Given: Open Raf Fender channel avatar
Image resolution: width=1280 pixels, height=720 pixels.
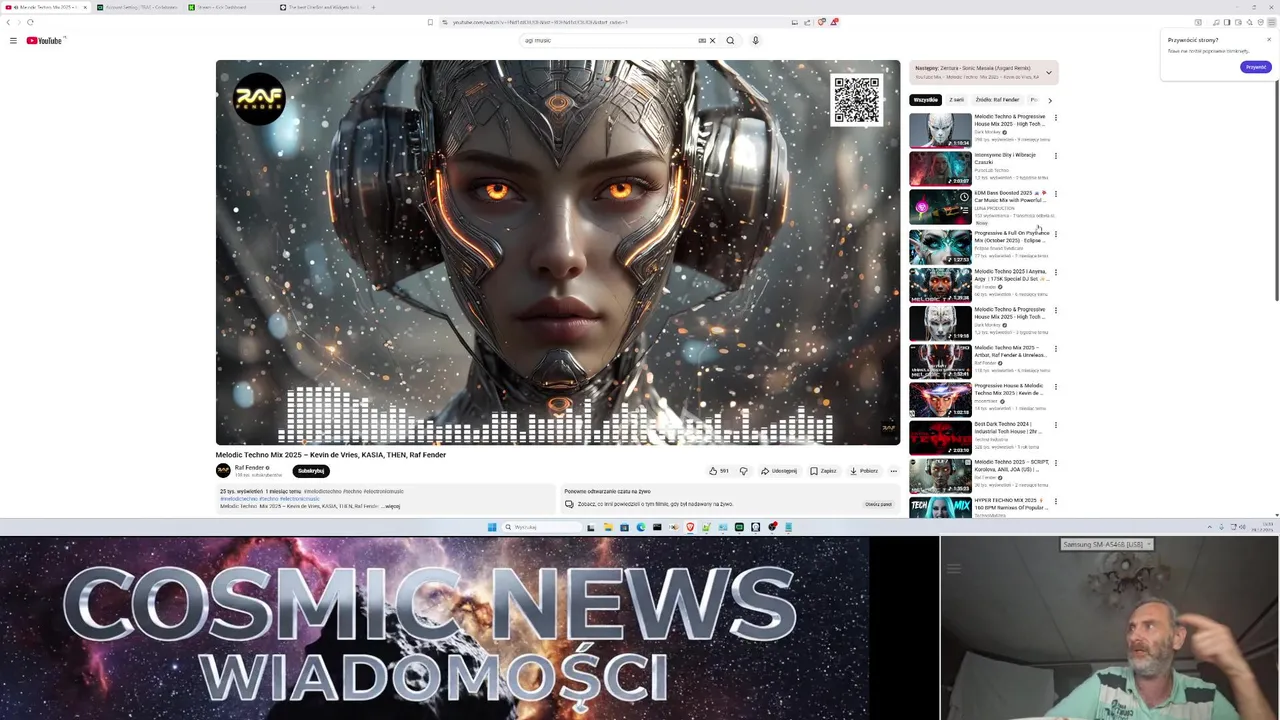Looking at the screenshot, I should 223,470.
